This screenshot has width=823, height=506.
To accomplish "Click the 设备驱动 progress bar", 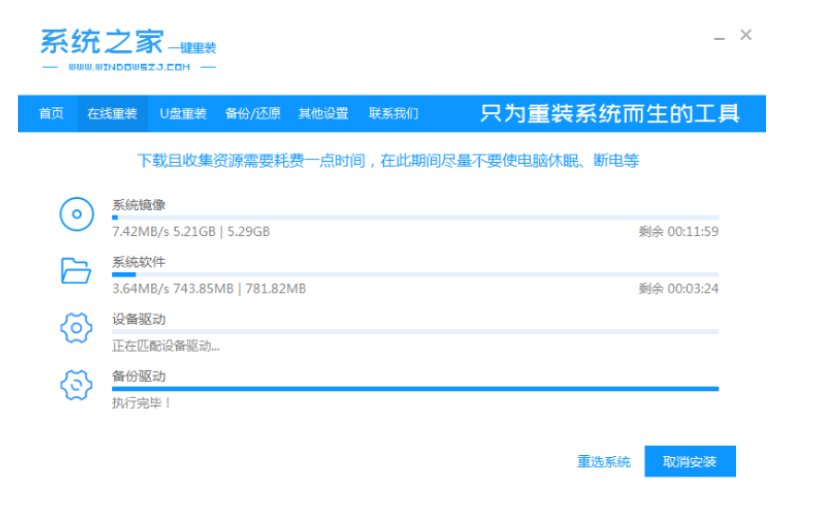I will coord(415,332).
